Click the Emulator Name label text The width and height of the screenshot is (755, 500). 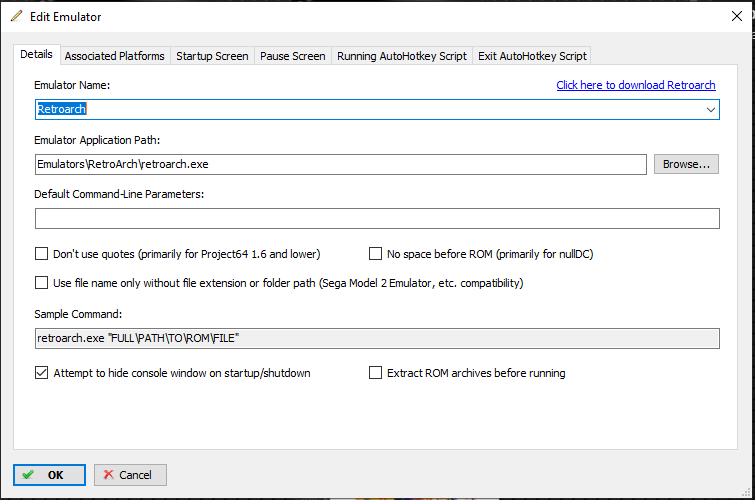click(72, 85)
